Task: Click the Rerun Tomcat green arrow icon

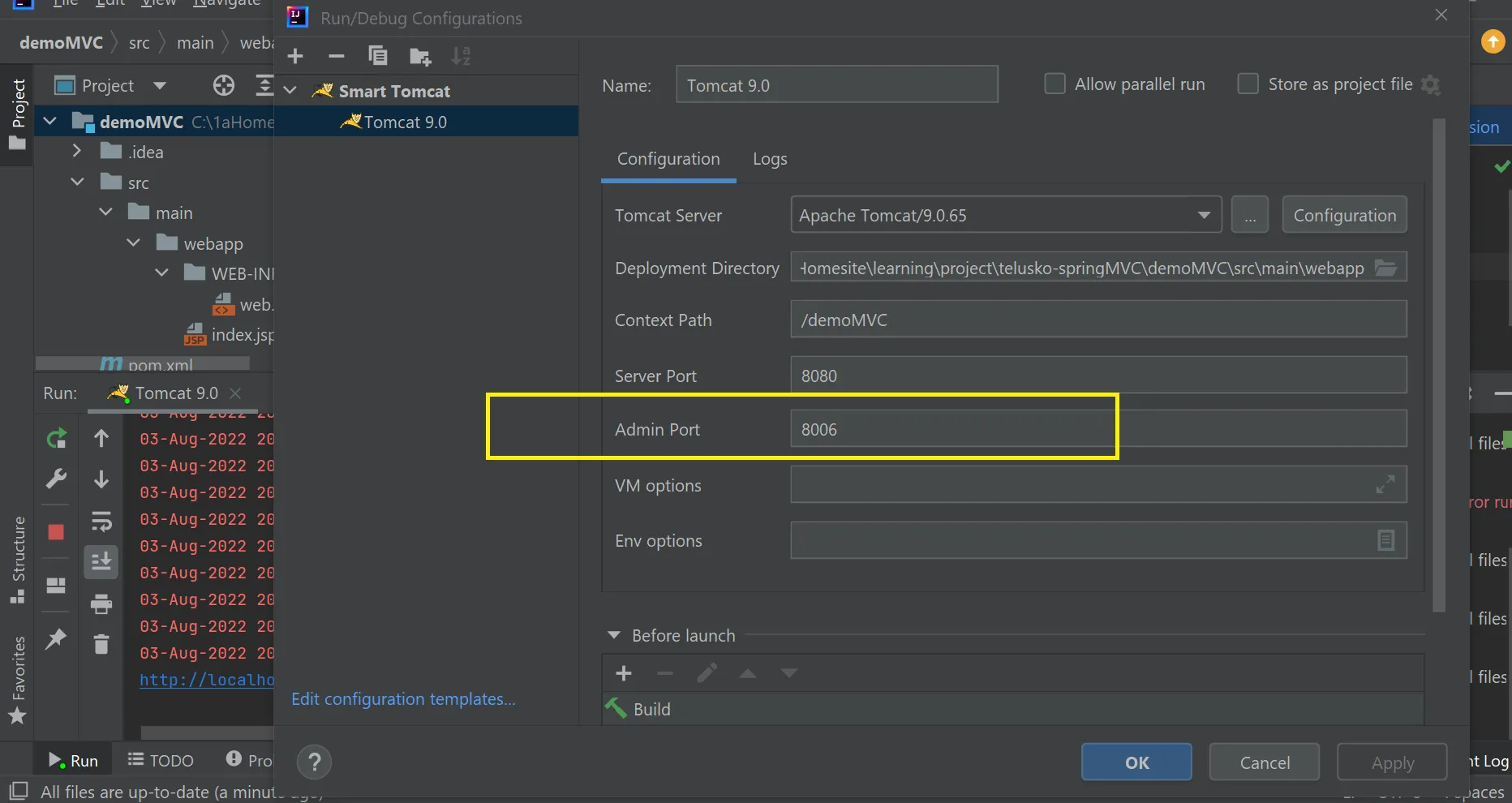Action: click(x=56, y=439)
